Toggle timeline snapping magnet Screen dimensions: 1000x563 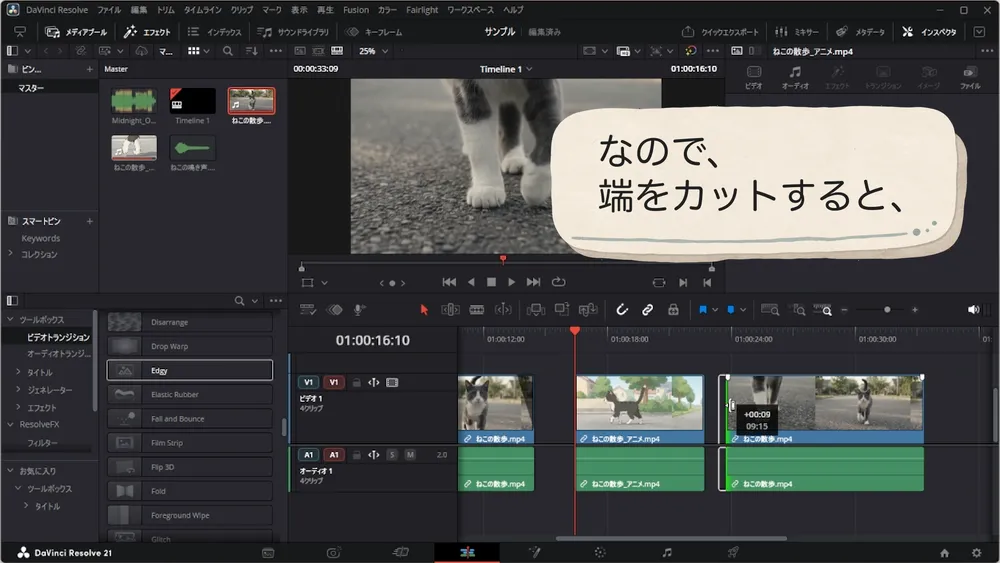pyautogui.click(x=622, y=310)
